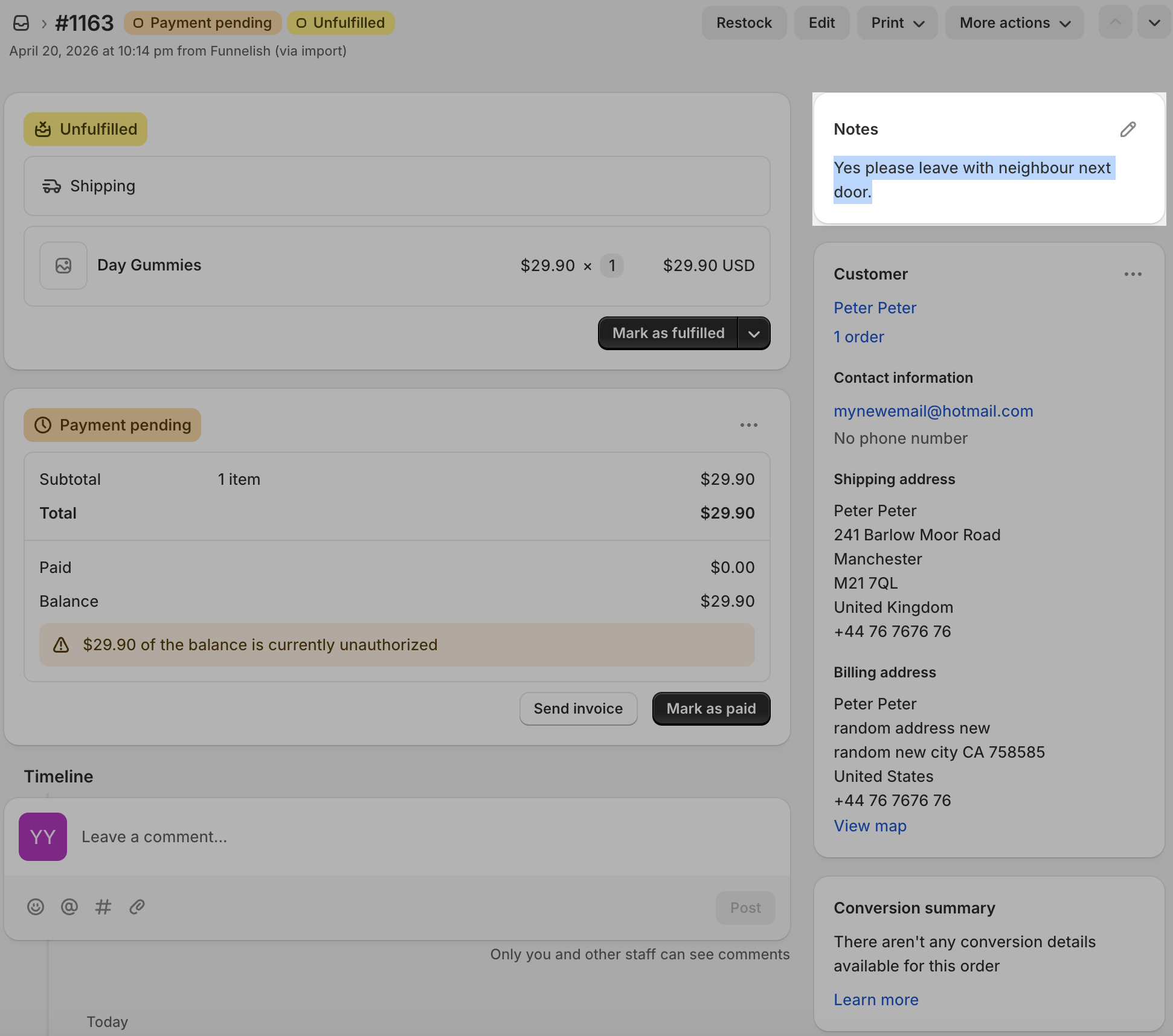This screenshot has width=1173, height=1036.
Task: Click the orders inbox icon in breadcrumb
Action: coord(21,23)
